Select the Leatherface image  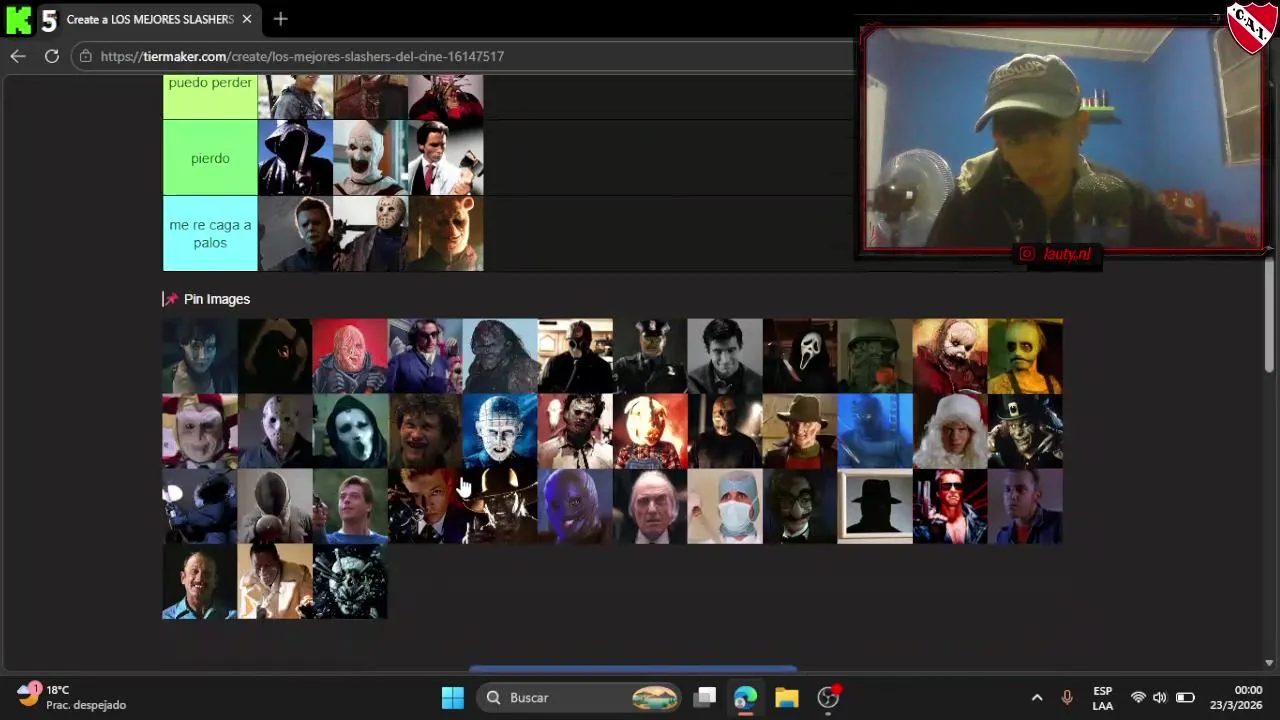click(x=575, y=431)
